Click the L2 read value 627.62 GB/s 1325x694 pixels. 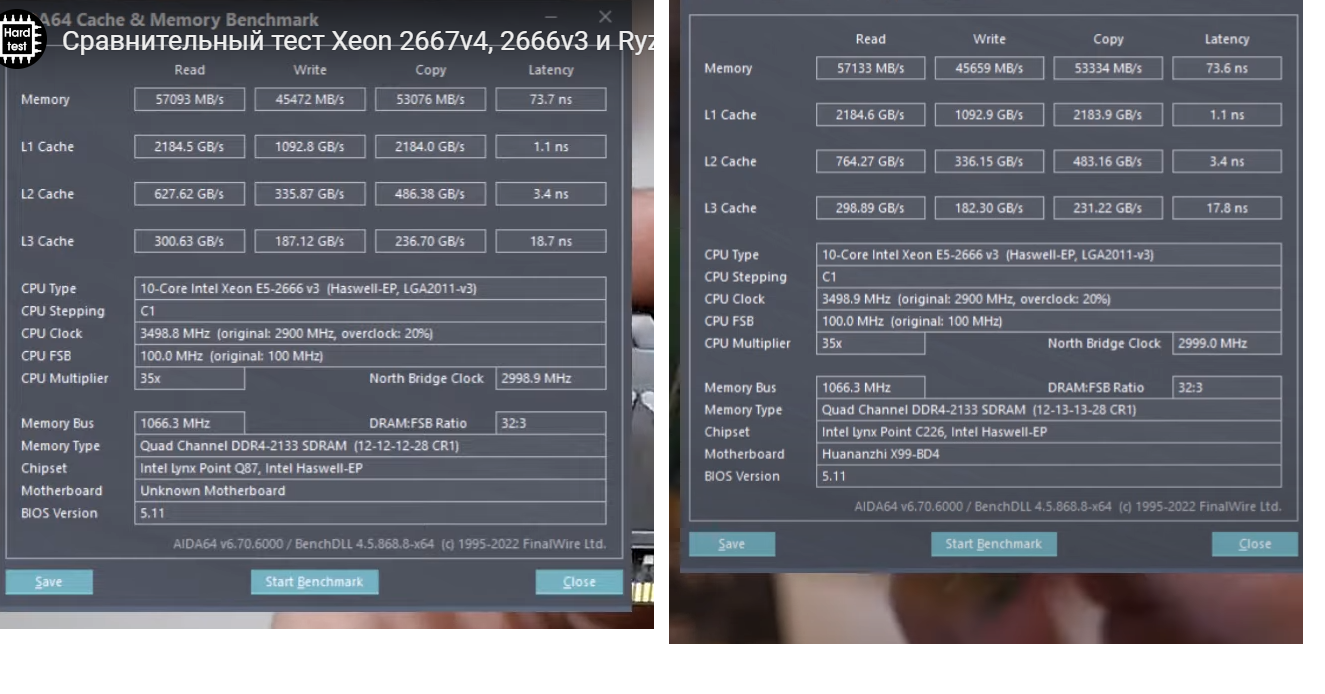[190, 194]
